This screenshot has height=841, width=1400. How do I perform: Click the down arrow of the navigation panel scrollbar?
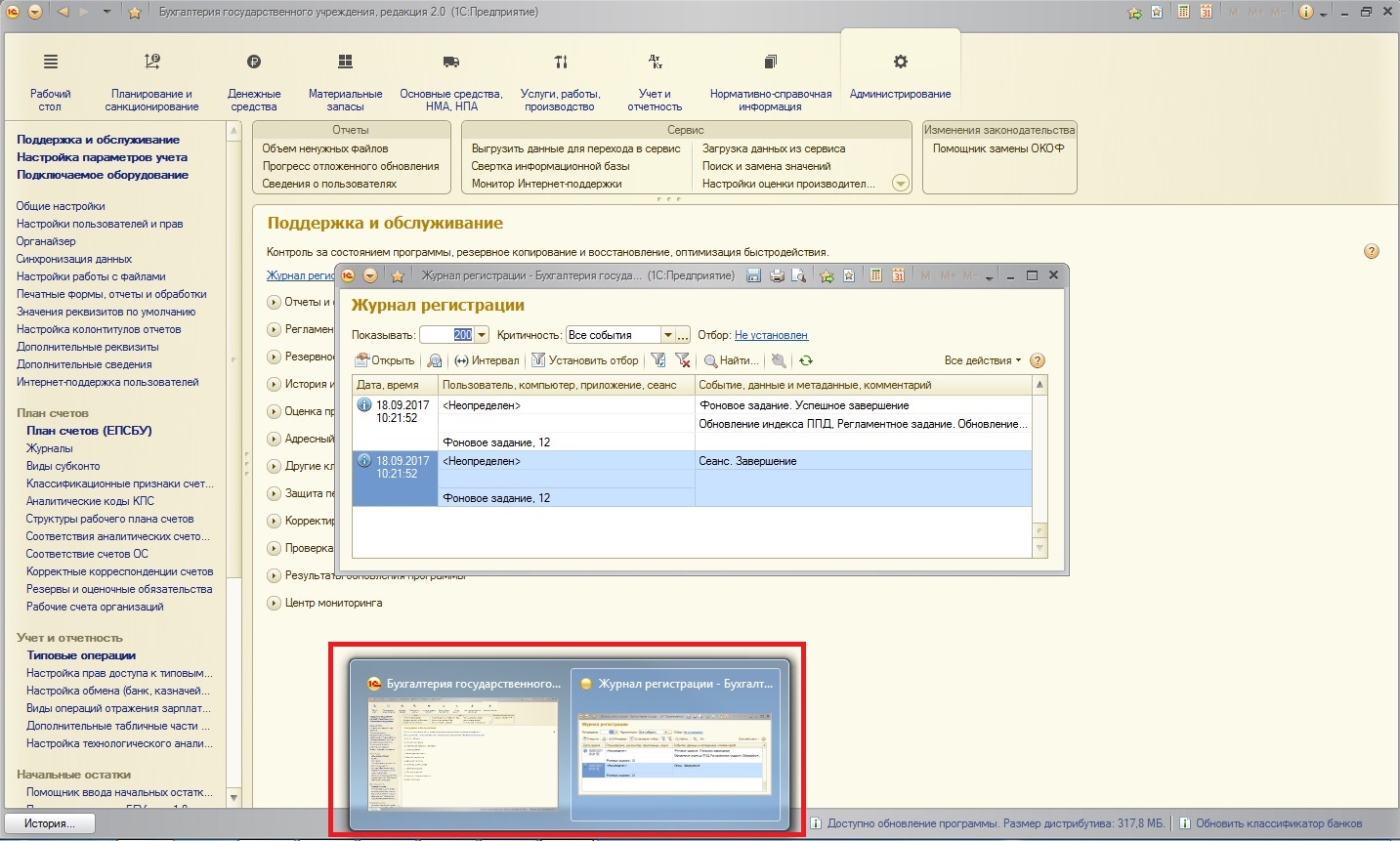[233, 798]
